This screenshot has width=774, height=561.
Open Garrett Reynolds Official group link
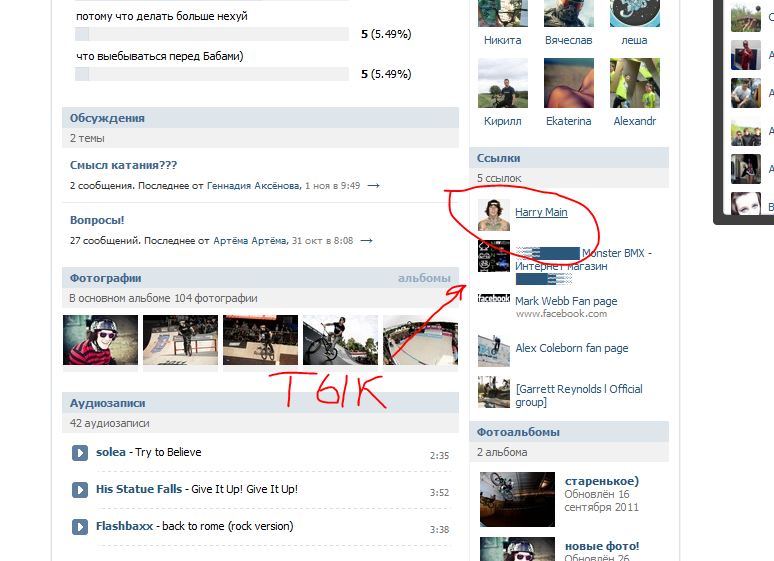tap(579, 396)
